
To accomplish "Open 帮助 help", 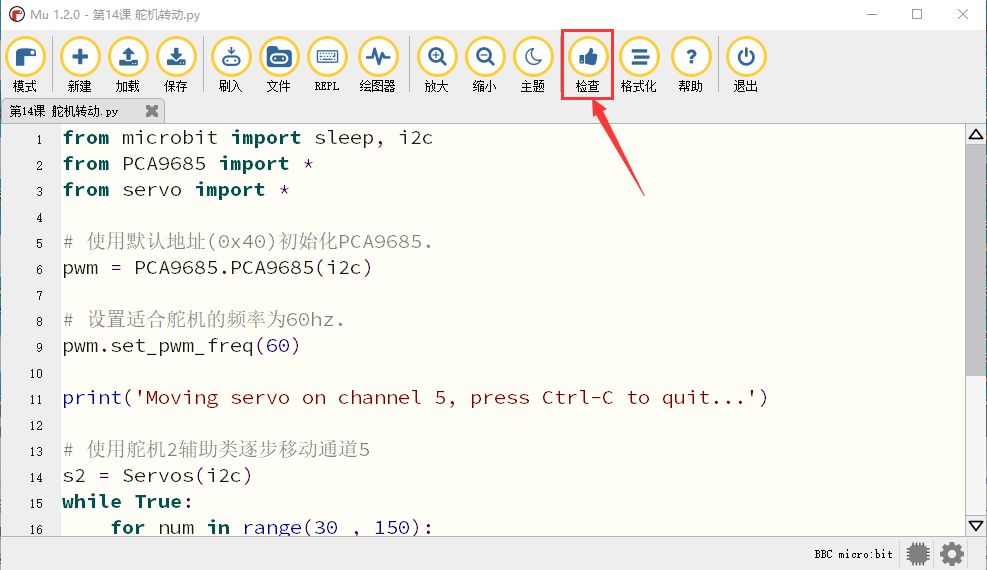I will (691, 65).
